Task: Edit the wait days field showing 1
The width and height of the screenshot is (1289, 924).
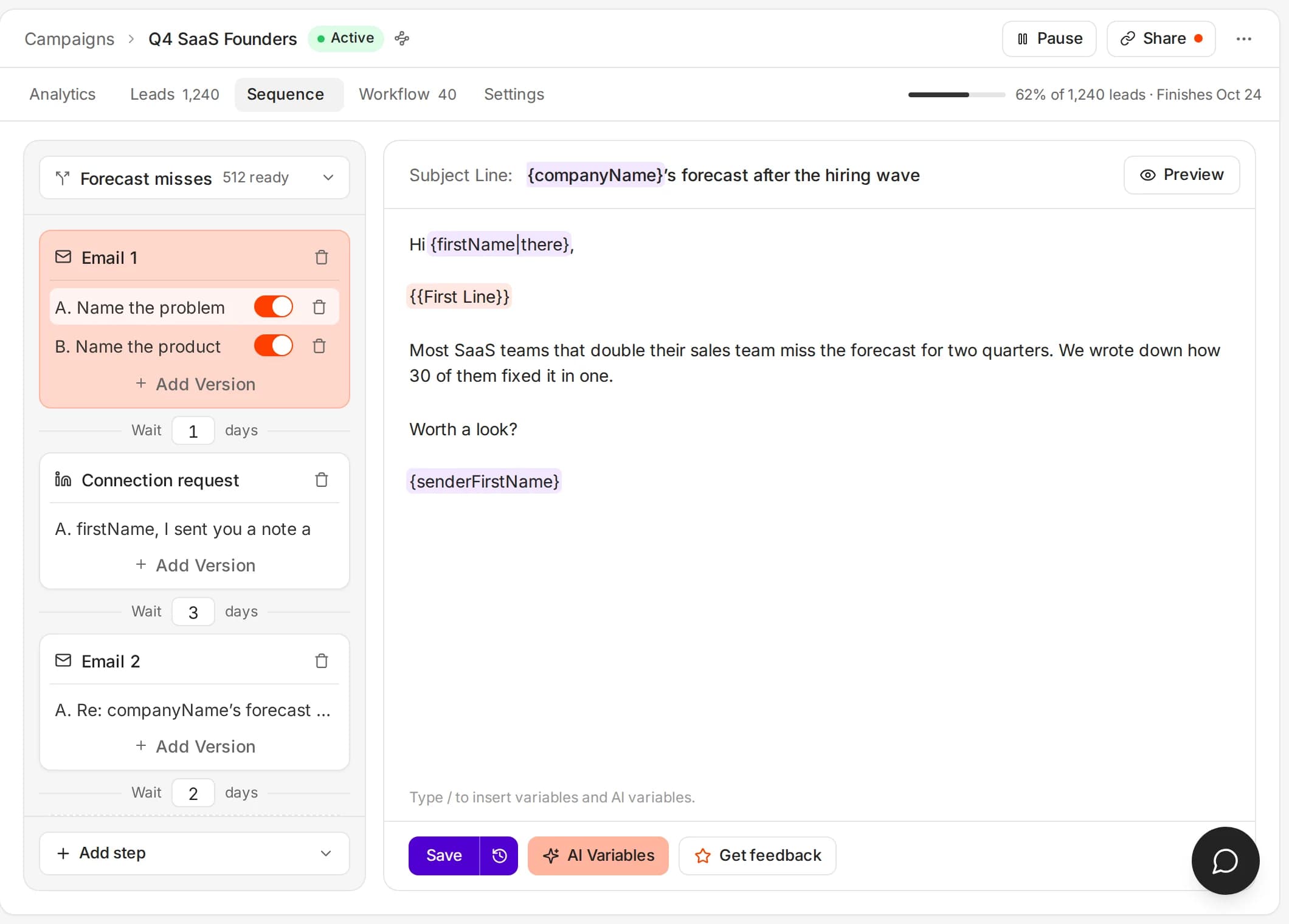Action: coord(193,431)
